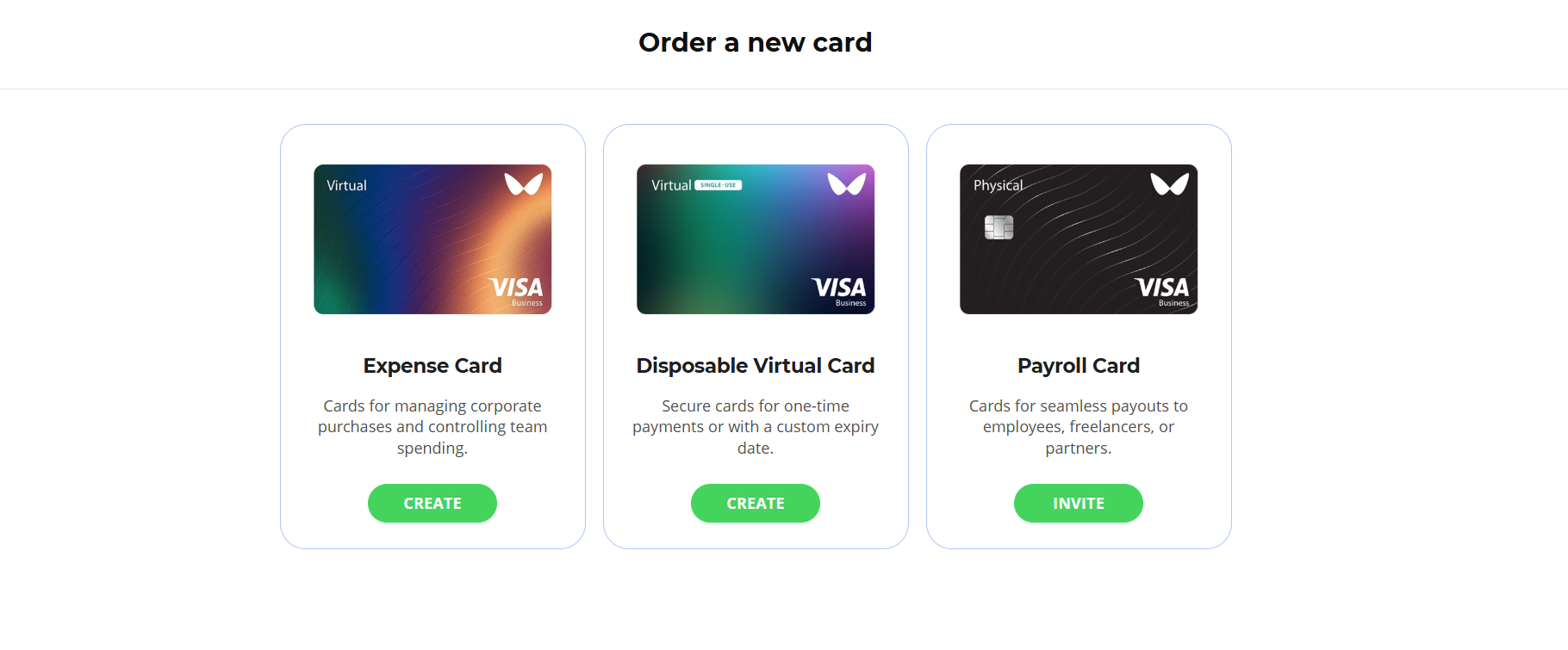Click the butterfly logo on Expense card image
Screen dimensions: 1568x650
pyautogui.click(x=524, y=184)
